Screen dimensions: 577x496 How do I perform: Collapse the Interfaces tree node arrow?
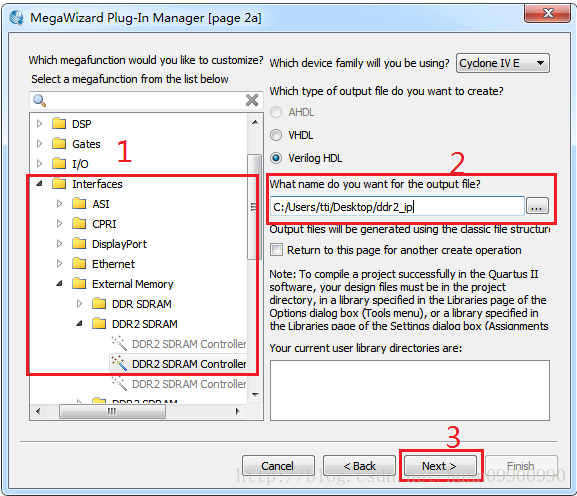coord(39,183)
